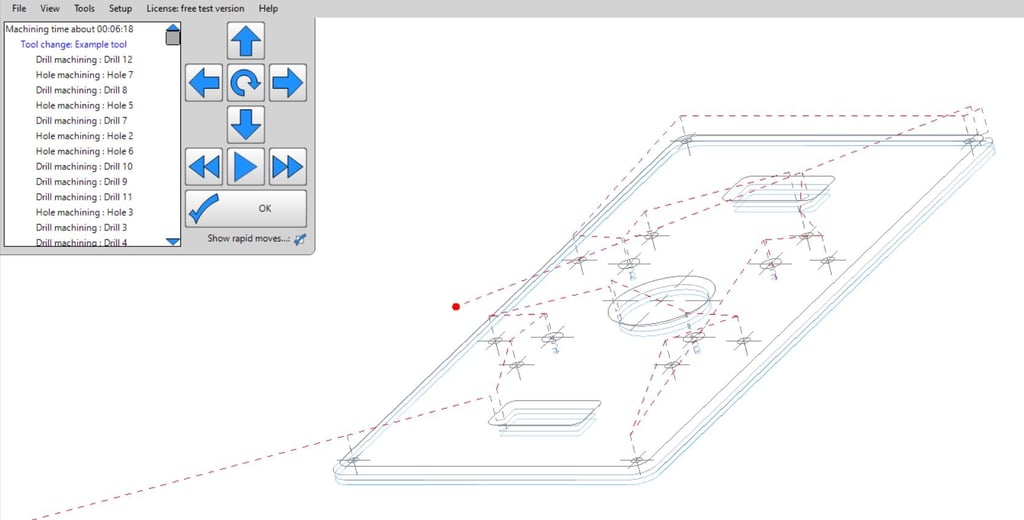Select 'Drill machining : Drill 11'
1024x520 pixels.
click(84, 197)
